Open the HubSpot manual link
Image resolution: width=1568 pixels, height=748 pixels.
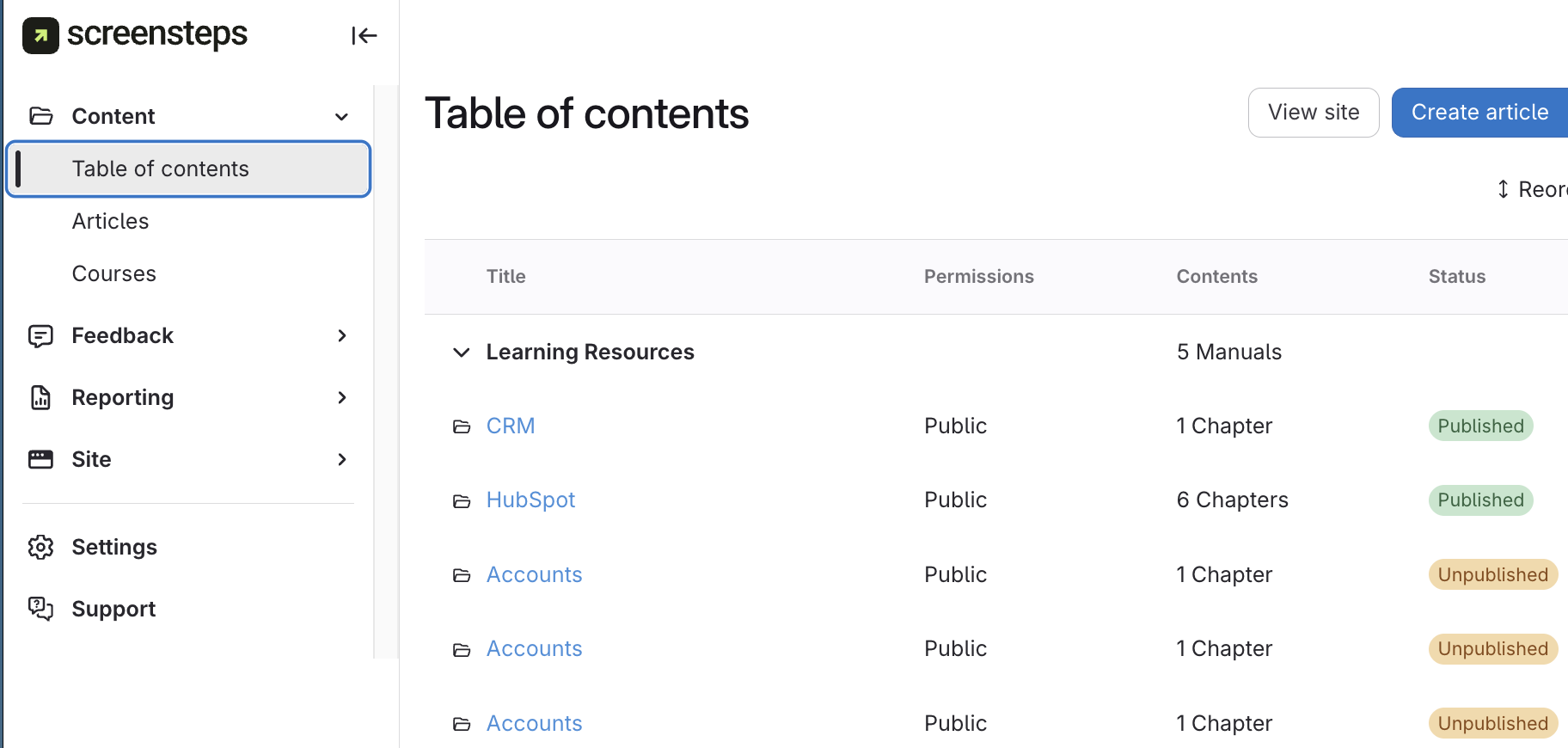click(x=530, y=500)
